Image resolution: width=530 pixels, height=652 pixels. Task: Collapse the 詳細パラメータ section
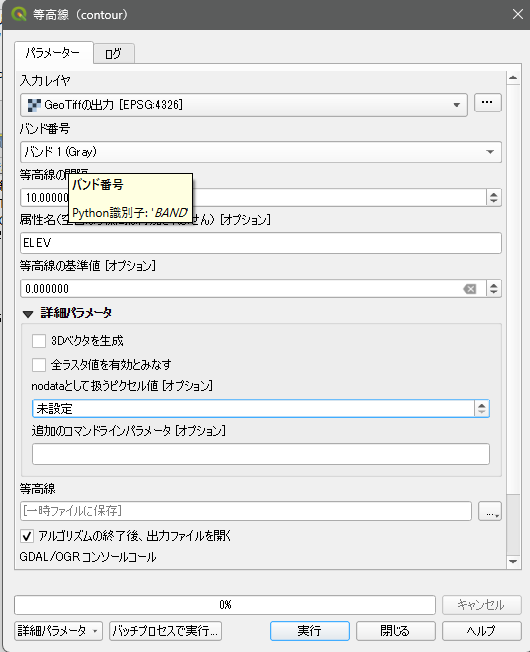tap(28, 314)
